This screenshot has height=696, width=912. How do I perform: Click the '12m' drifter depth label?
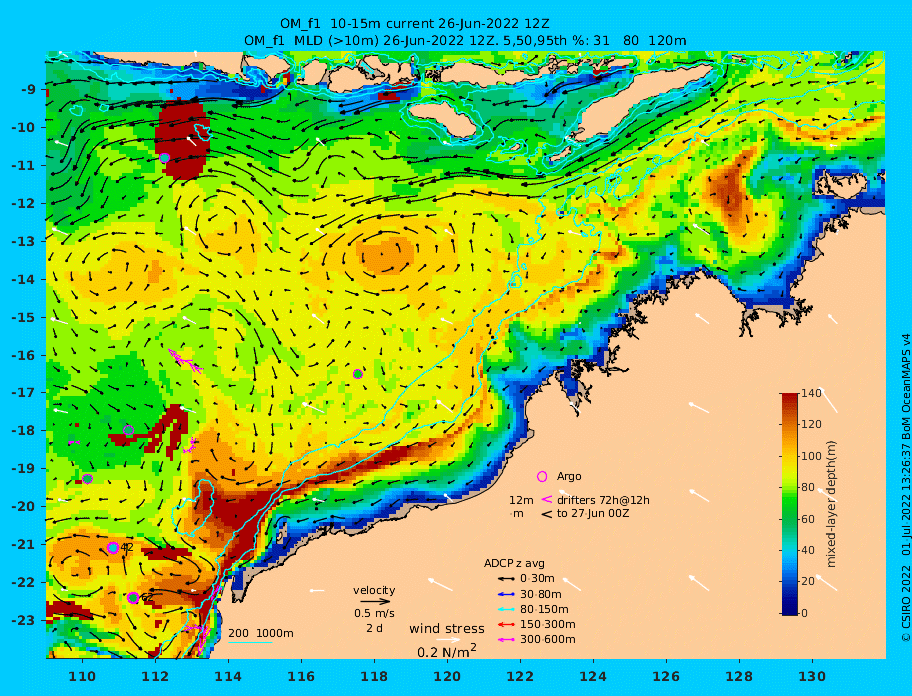521,500
